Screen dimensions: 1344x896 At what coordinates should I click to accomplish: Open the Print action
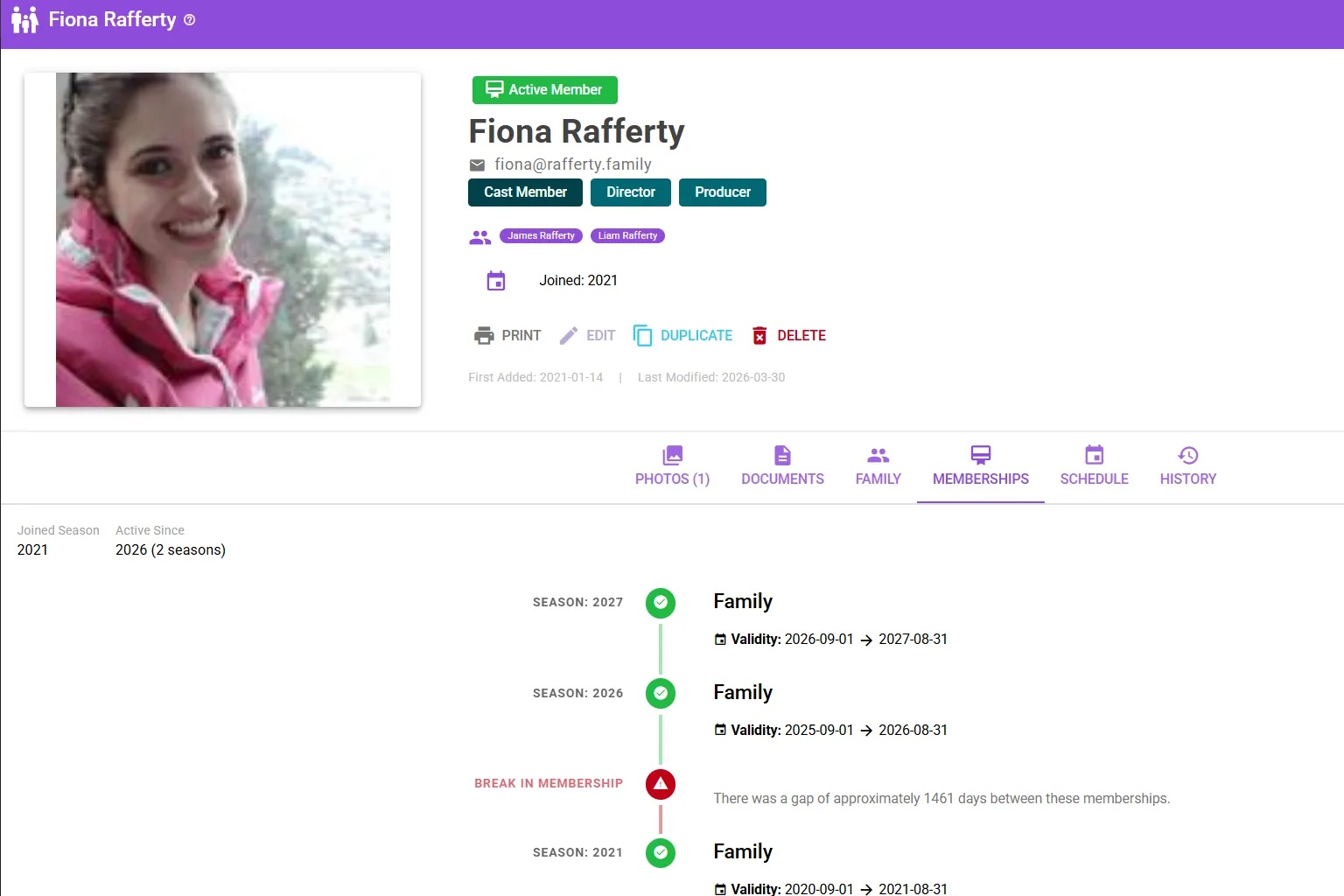click(507, 335)
